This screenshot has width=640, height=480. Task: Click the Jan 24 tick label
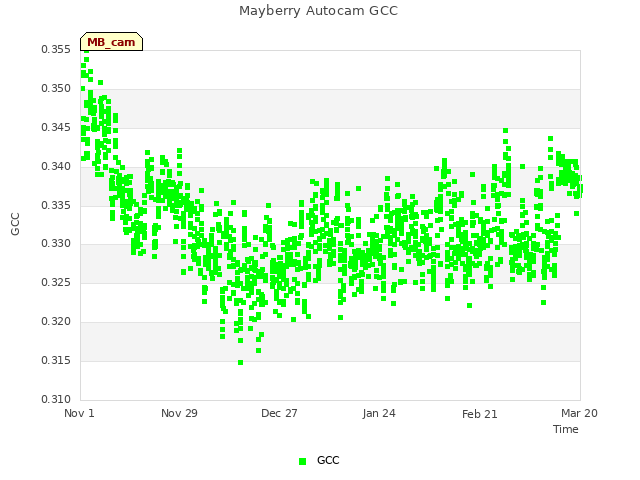[x=379, y=413]
